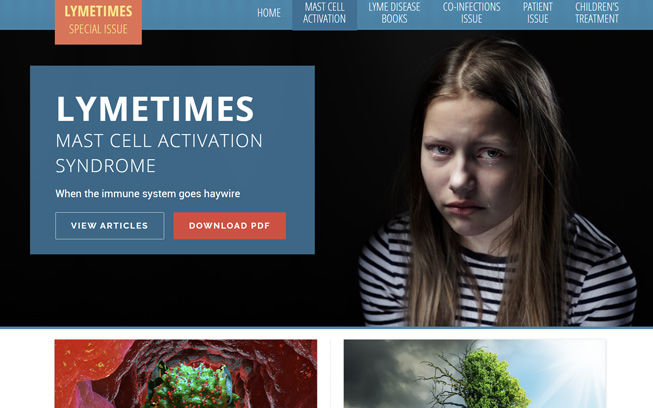Click the LymeTimes Special Issue logo
Screen dimensions: 653x408
(98, 21)
